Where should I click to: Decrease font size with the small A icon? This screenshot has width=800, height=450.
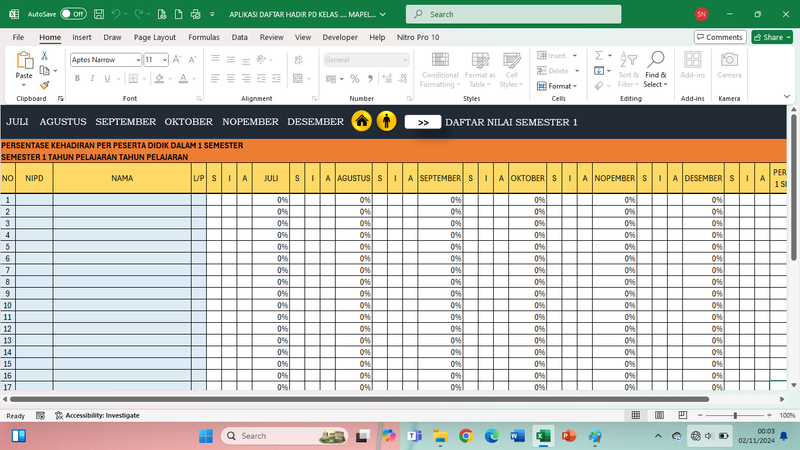192,60
